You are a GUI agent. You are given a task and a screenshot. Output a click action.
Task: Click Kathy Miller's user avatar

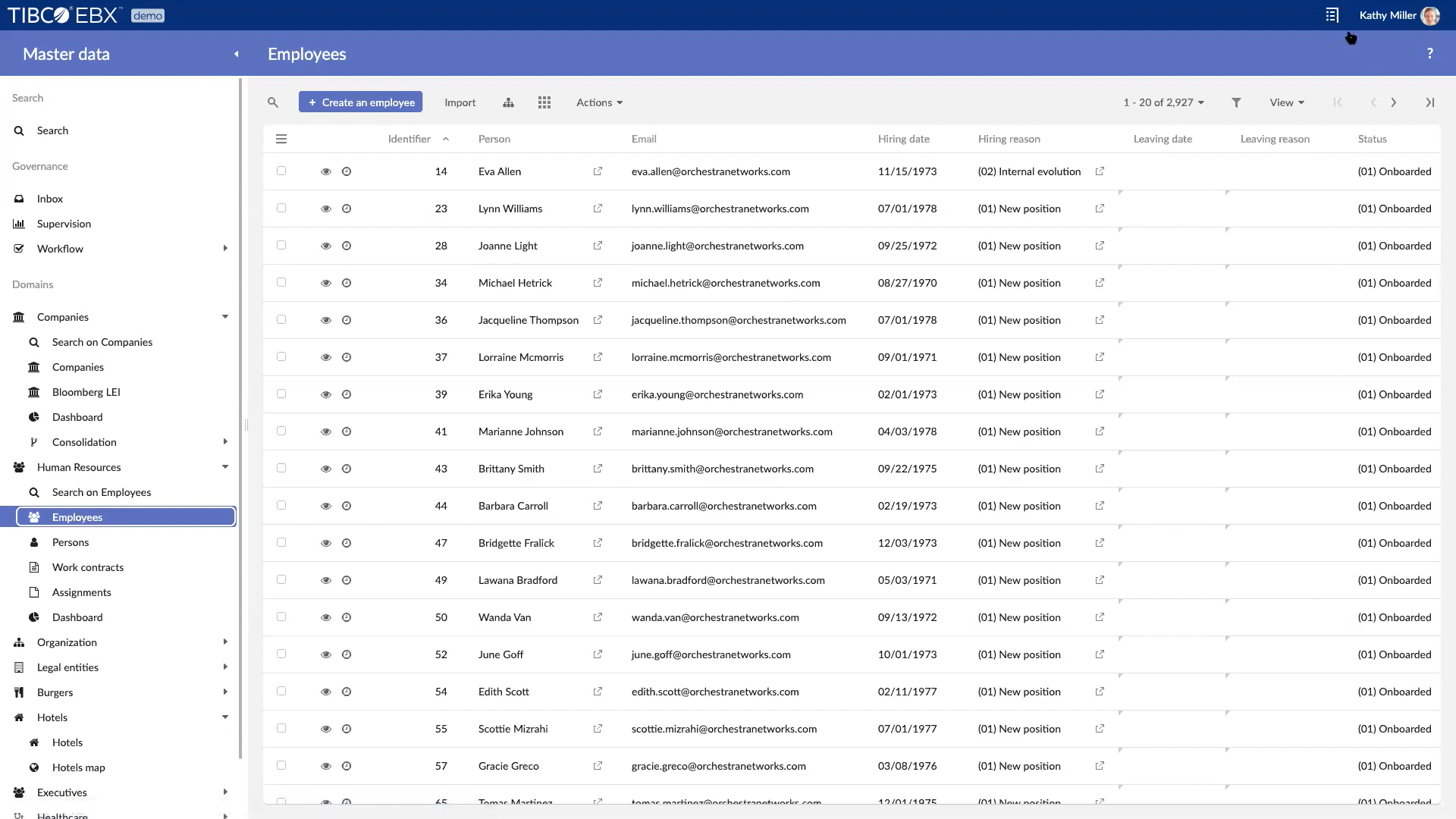pos(1430,15)
